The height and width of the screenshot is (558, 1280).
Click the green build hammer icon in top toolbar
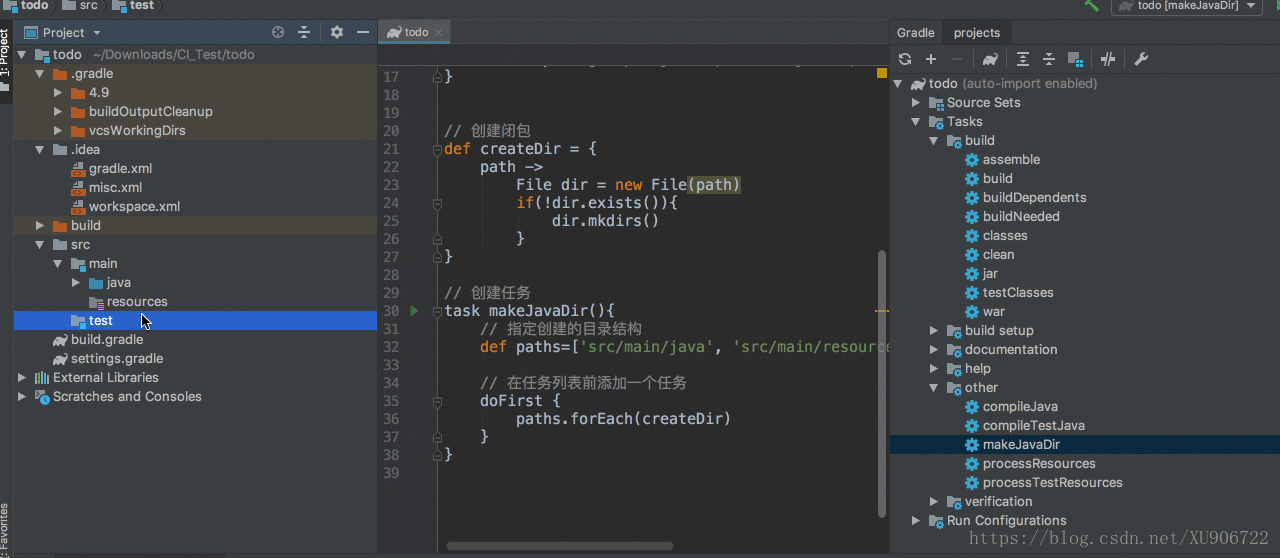click(x=1092, y=5)
